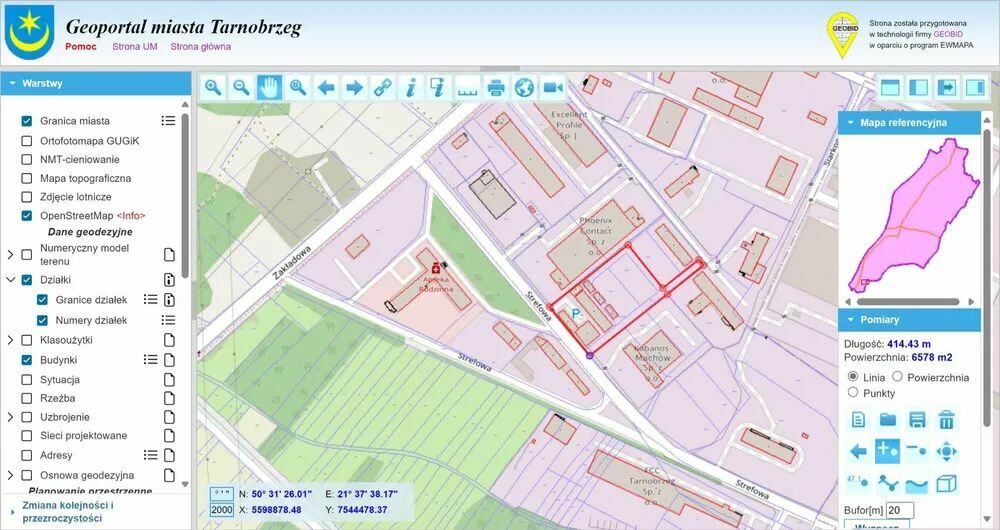Click the print map icon
Image resolution: width=1000 pixels, height=530 pixels.
(x=496, y=88)
